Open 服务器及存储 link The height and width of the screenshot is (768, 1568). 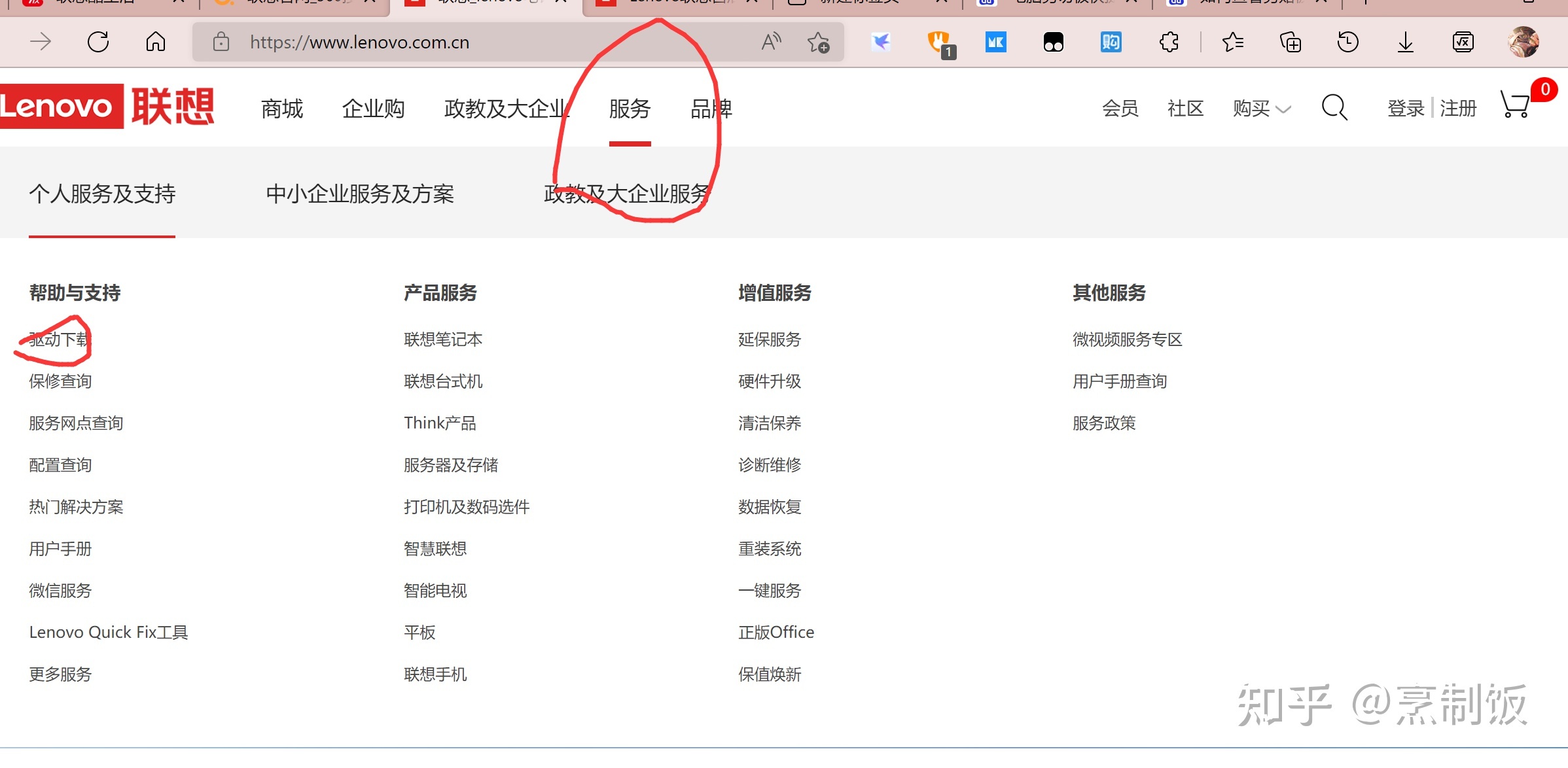pos(451,465)
